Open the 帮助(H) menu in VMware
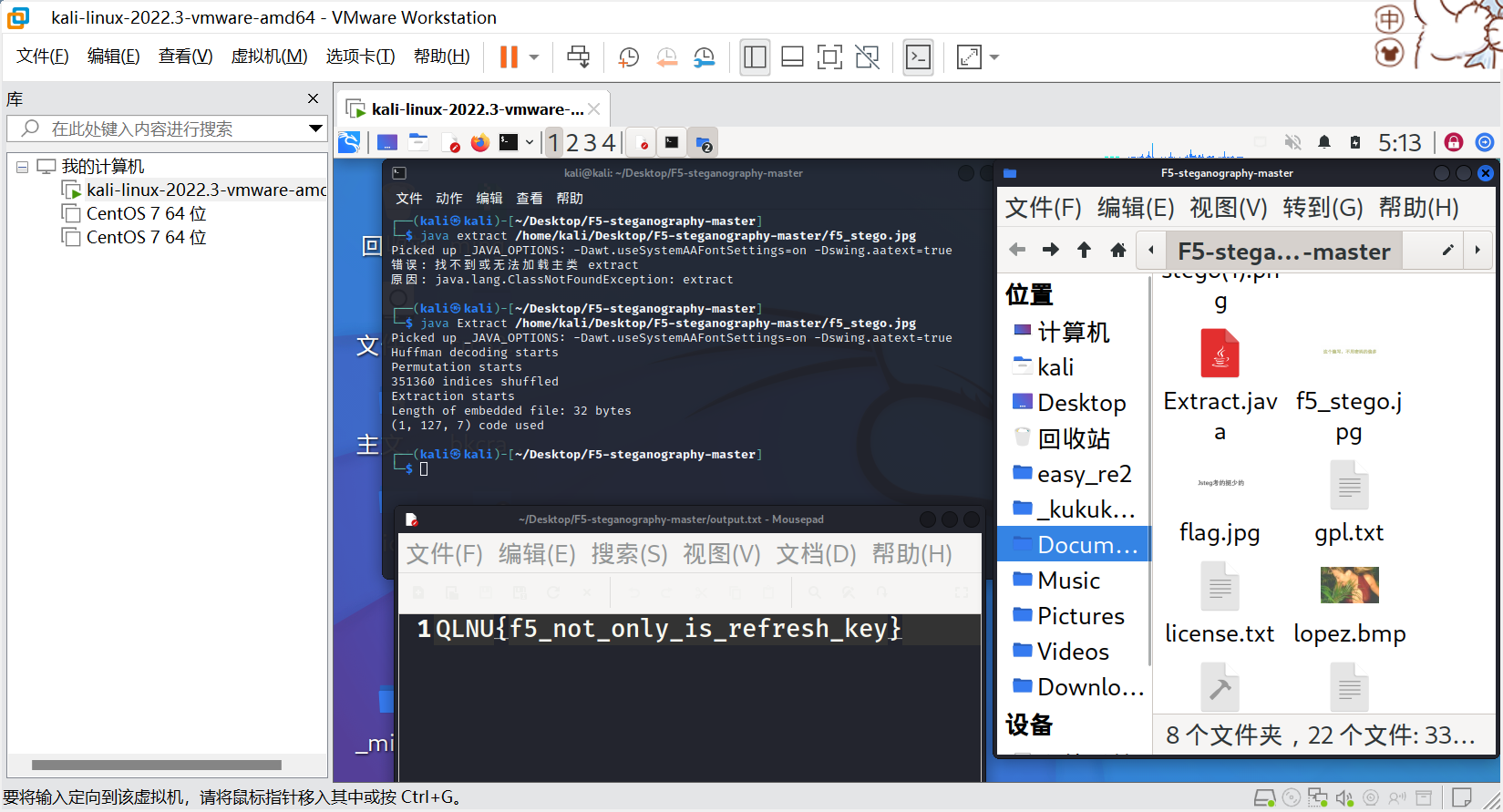This screenshot has width=1503, height=812. (x=442, y=57)
